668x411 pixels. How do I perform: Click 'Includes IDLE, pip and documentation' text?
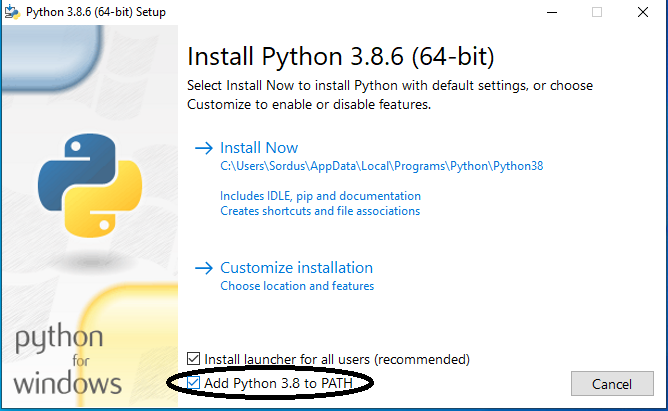[320, 196]
